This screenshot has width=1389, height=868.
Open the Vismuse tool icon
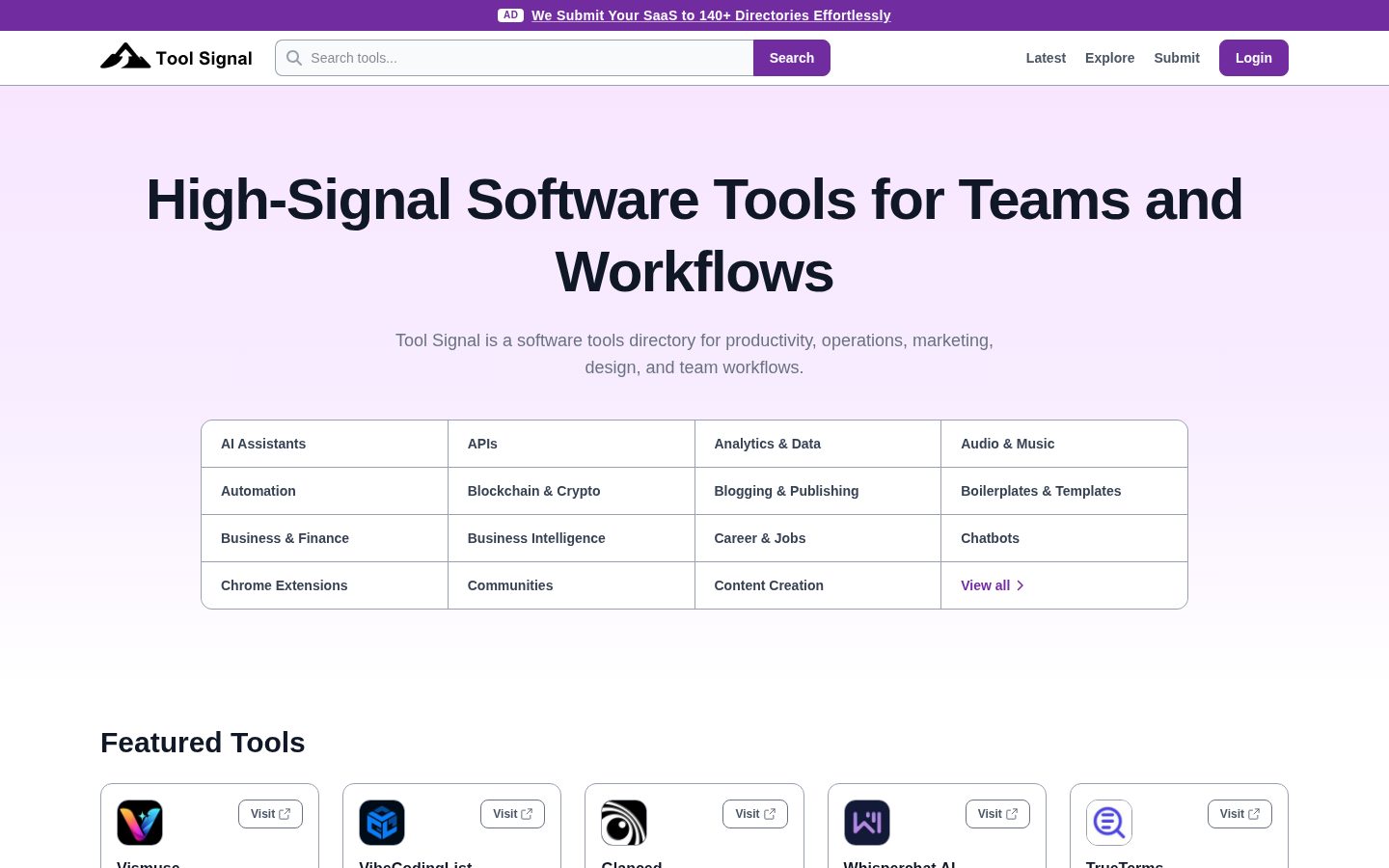click(140, 823)
